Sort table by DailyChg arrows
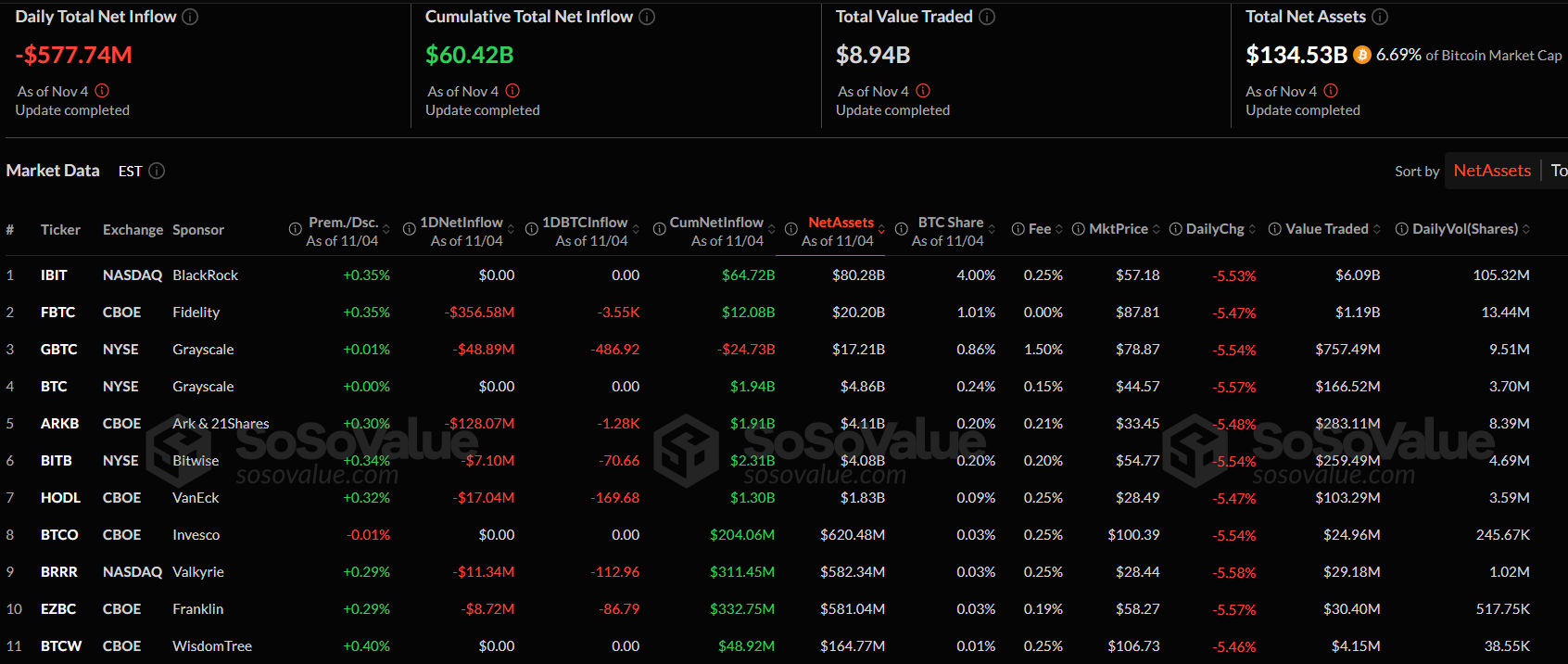 [1252, 229]
